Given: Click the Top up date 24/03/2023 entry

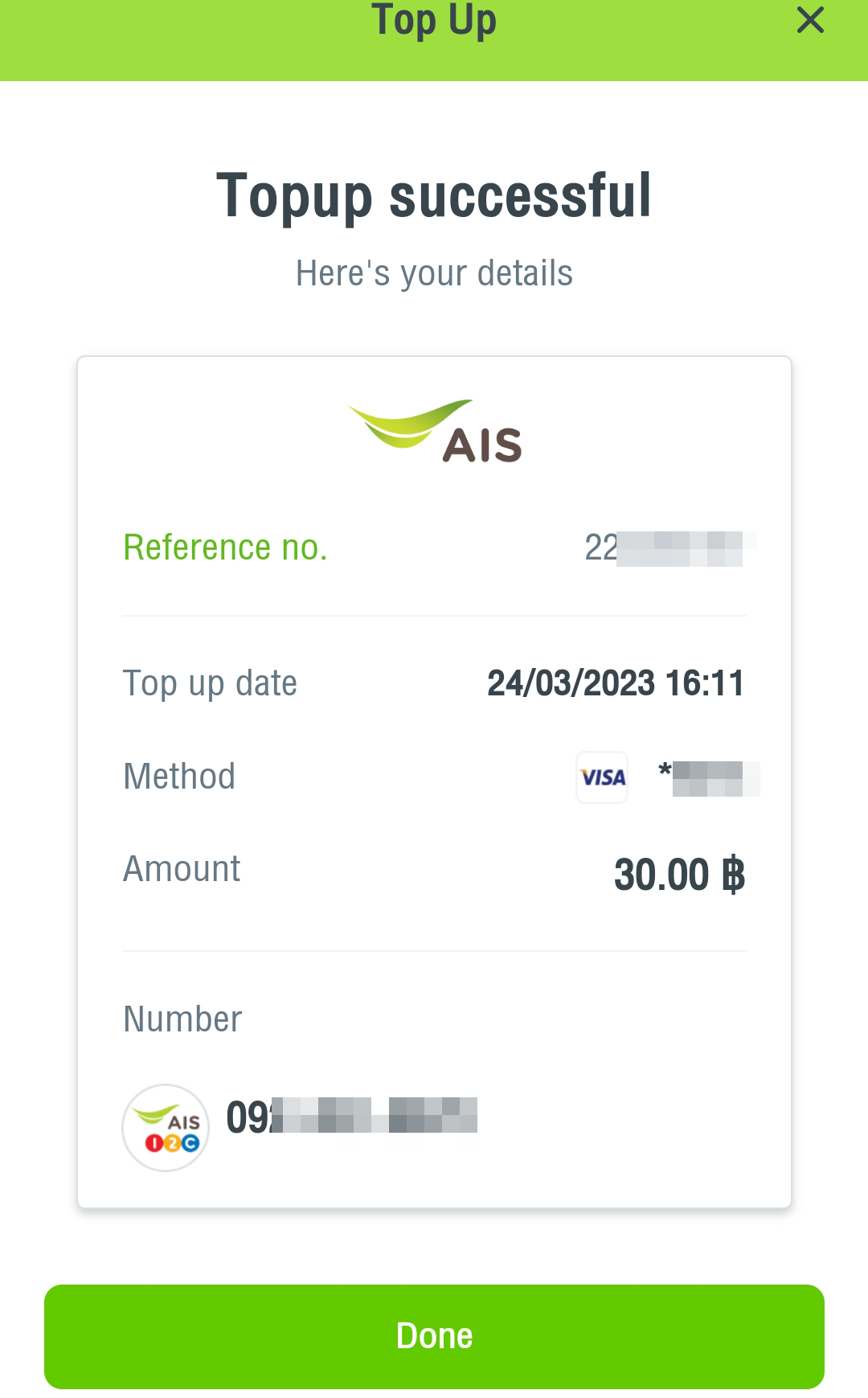Looking at the screenshot, I should [x=616, y=683].
